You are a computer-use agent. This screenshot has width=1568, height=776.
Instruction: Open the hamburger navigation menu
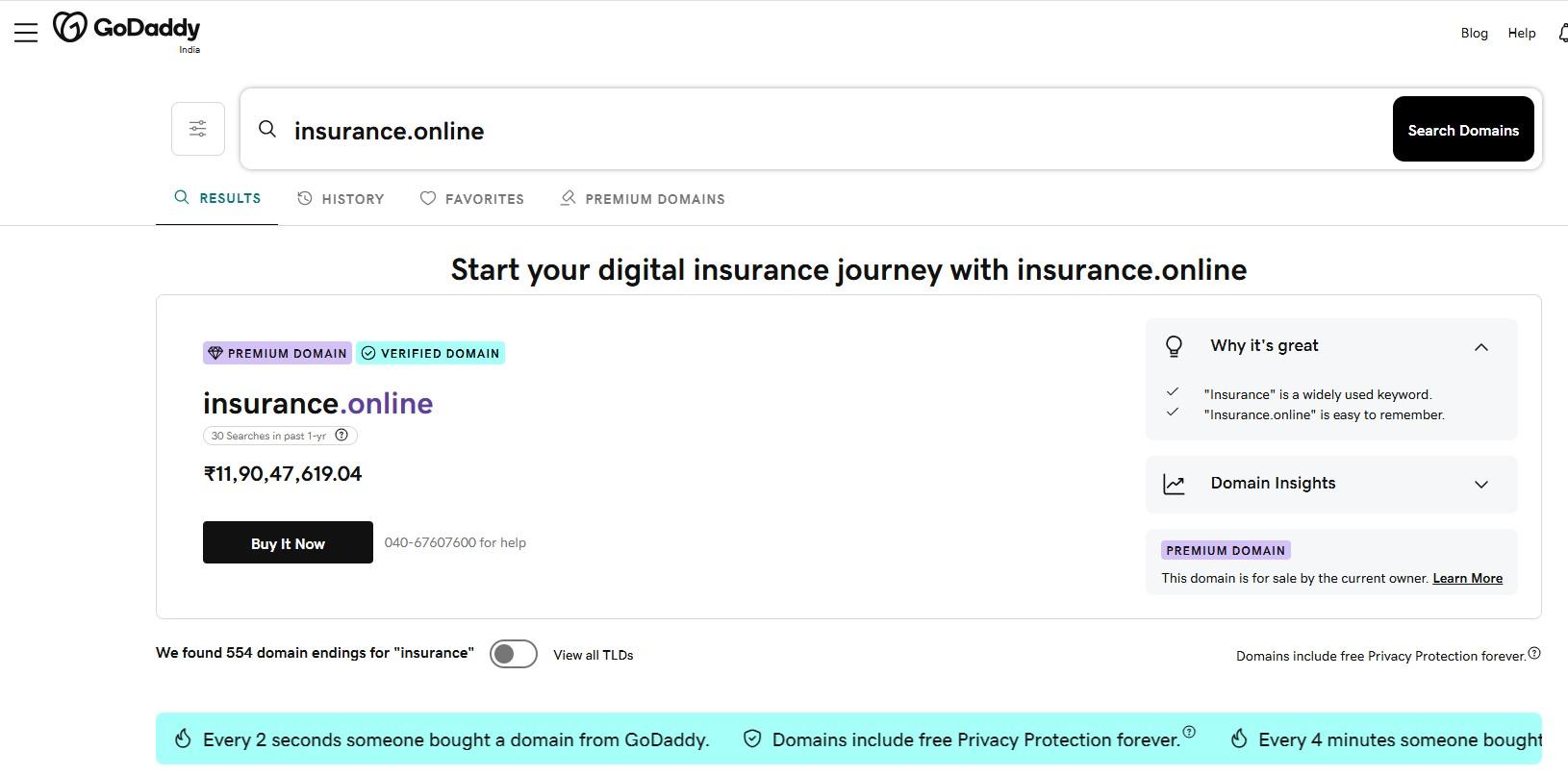[26, 33]
